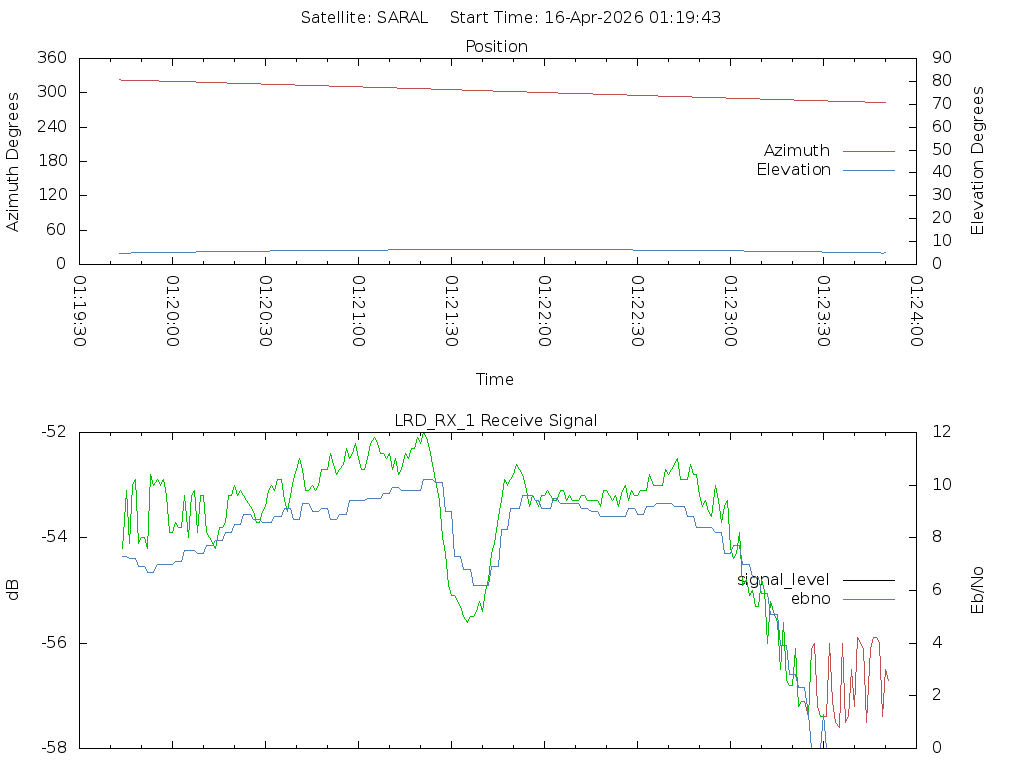Click the blue Elevation legend line sample
1024x768 pixels.
coord(868,170)
